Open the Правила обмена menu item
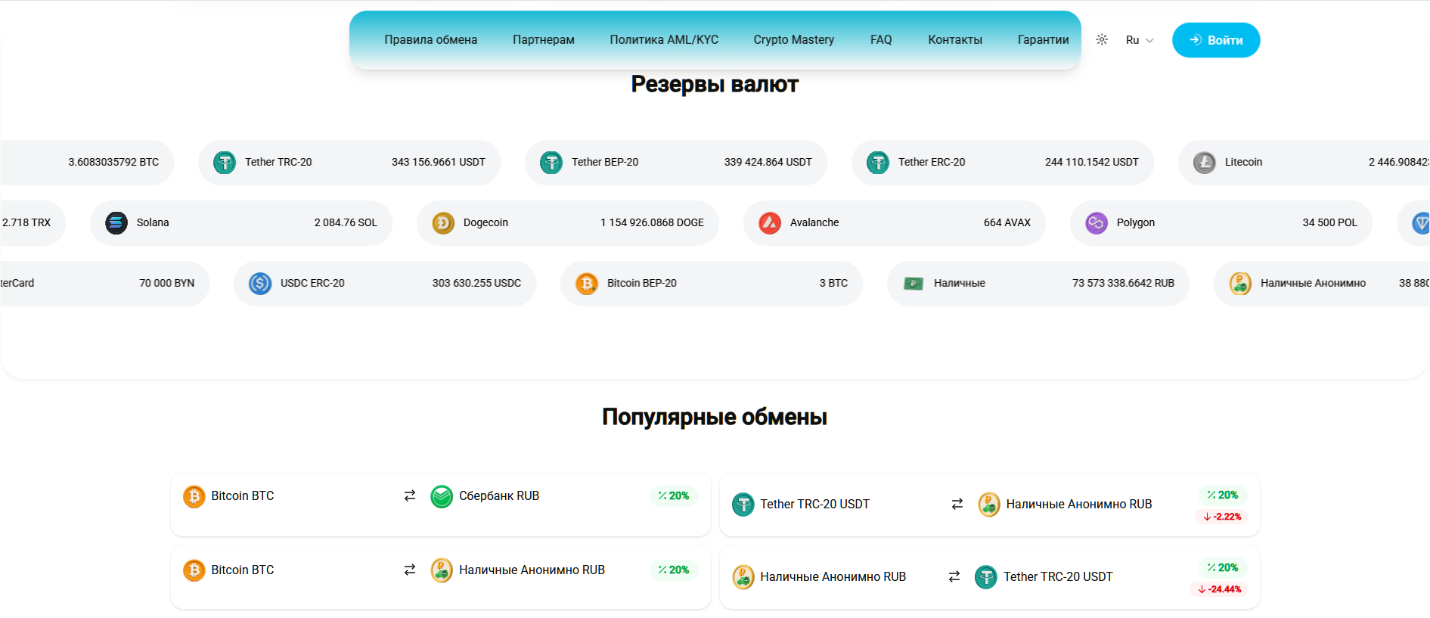This screenshot has height=618, width=1430. (431, 40)
